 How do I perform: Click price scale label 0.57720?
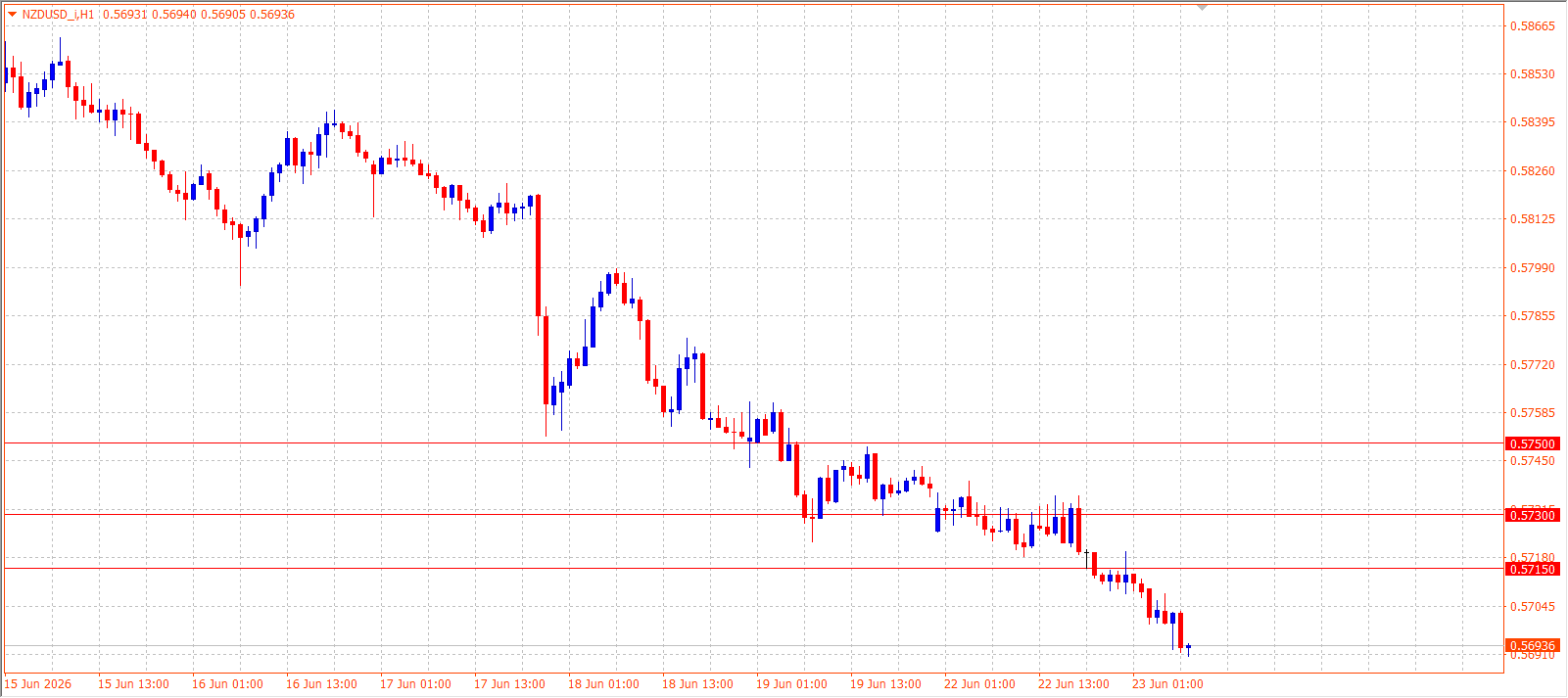point(1533,365)
